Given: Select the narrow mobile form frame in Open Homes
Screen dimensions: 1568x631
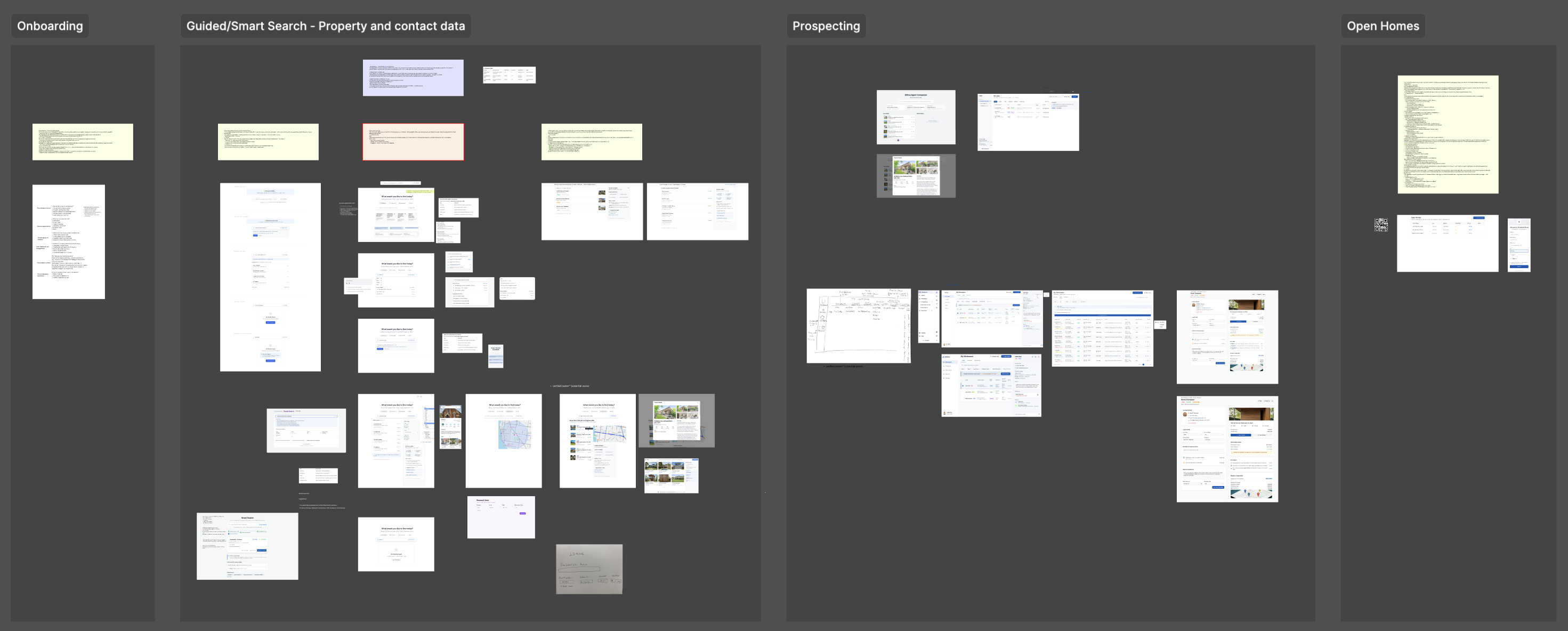Looking at the screenshot, I should click(1518, 245).
